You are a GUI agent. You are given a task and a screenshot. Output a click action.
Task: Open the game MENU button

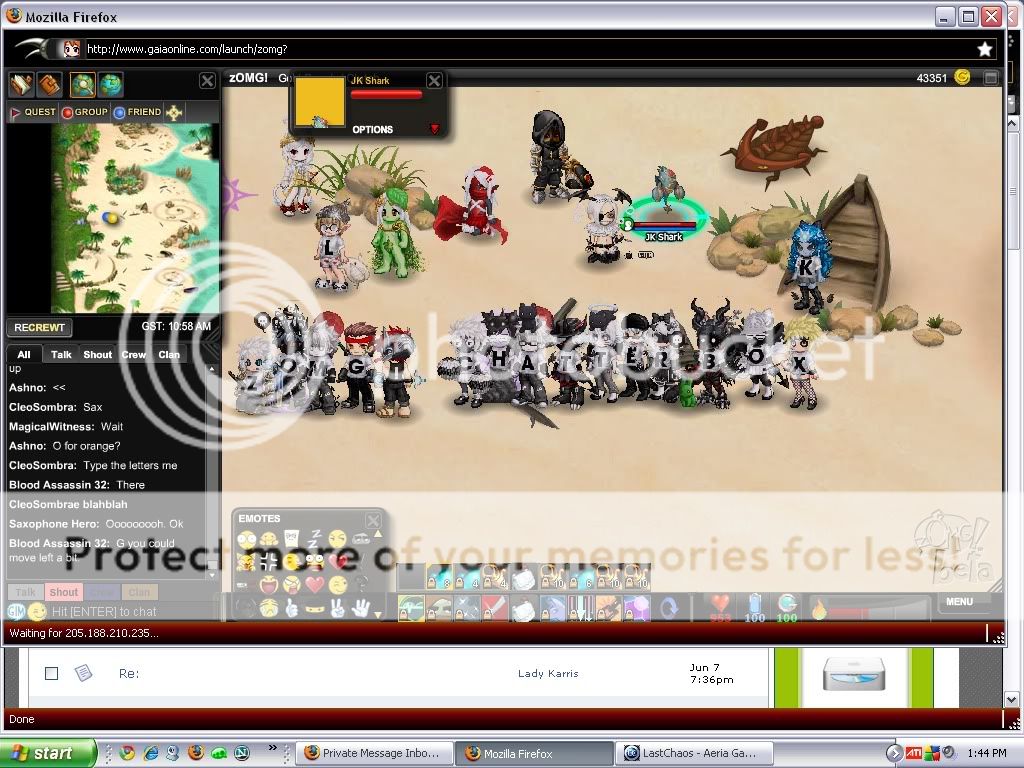pyautogui.click(x=959, y=602)
